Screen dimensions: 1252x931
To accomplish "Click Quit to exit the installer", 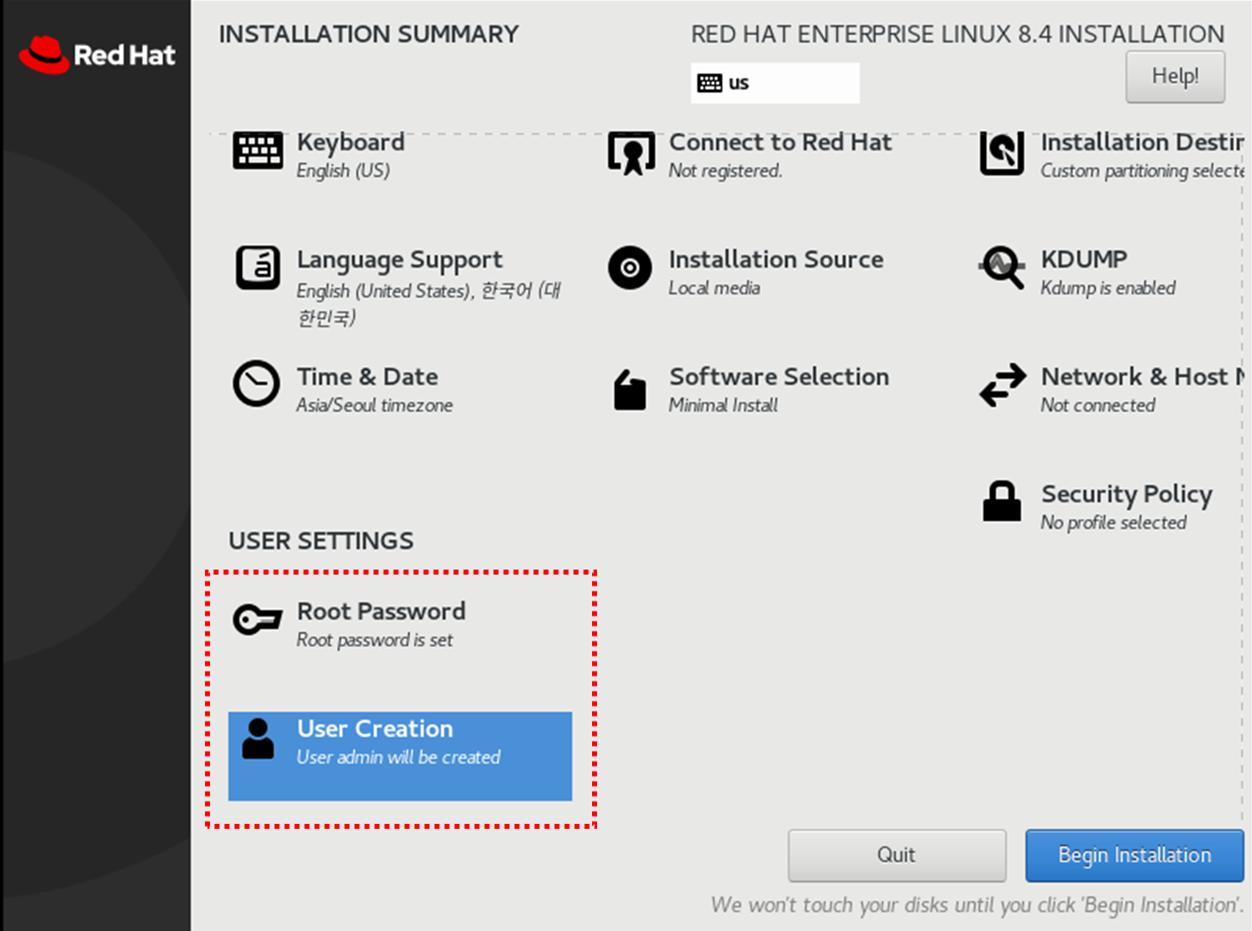I will [896, 855].
